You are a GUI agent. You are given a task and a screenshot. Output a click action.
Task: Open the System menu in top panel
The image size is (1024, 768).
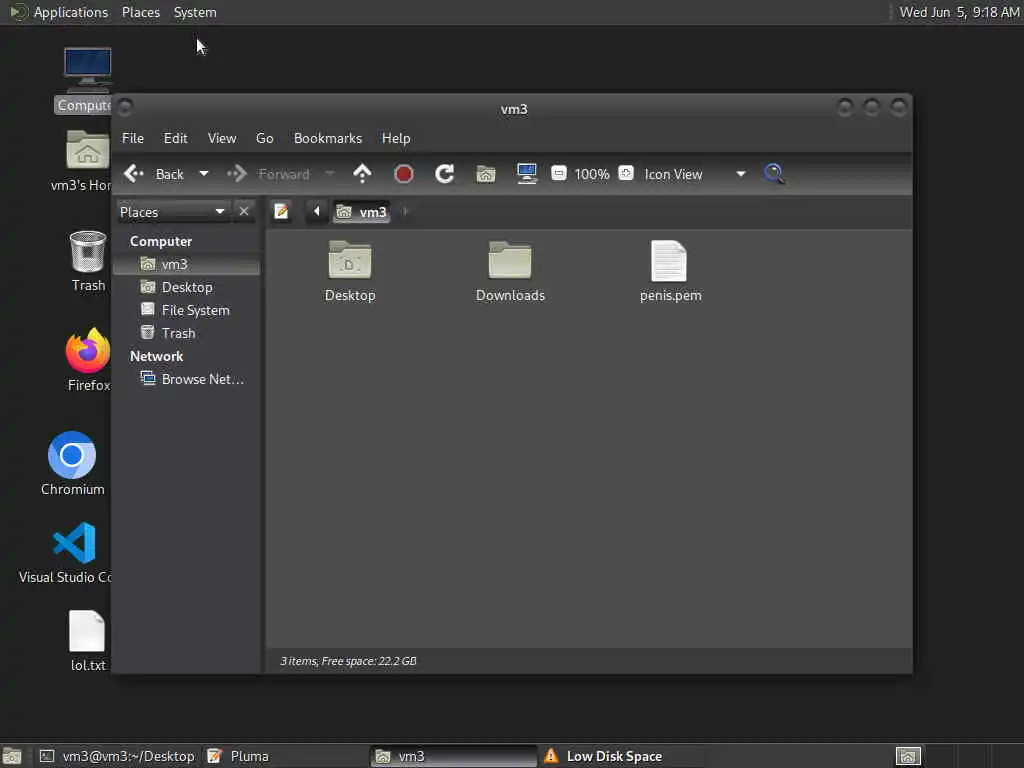(x=195, y=12)
